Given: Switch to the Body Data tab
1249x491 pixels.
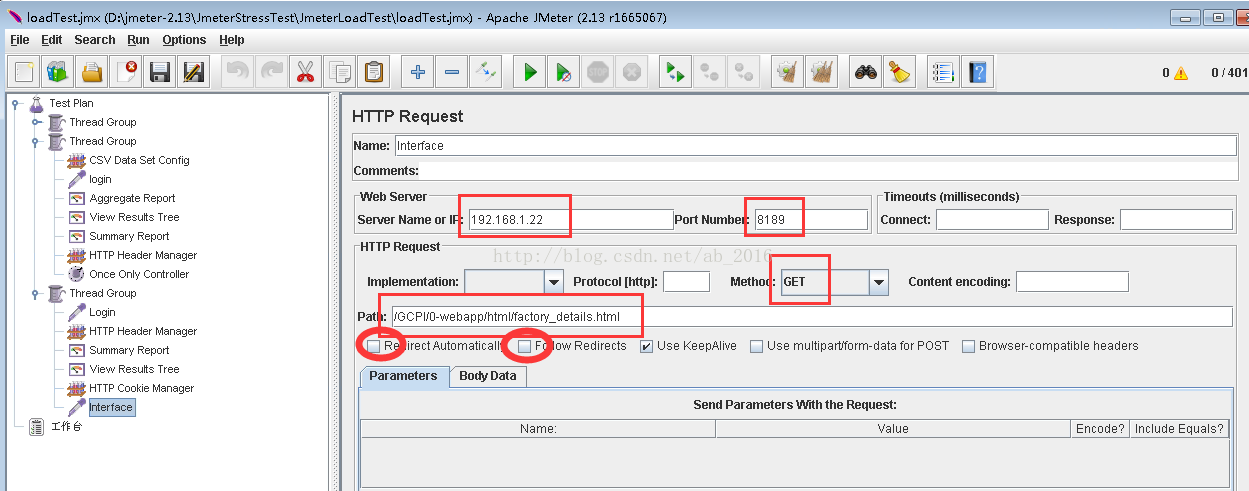Looking at the screenshot, I should [x=488, y=376].
